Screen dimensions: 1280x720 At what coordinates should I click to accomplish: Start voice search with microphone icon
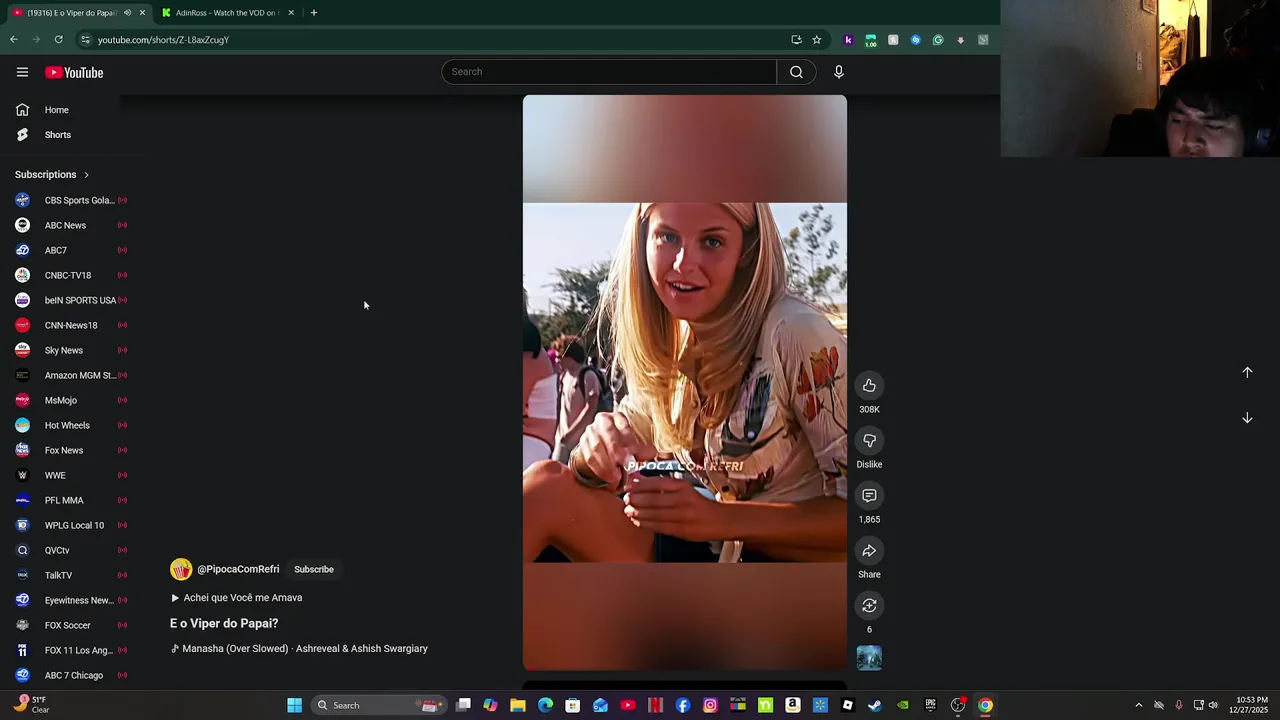(839, 72)
